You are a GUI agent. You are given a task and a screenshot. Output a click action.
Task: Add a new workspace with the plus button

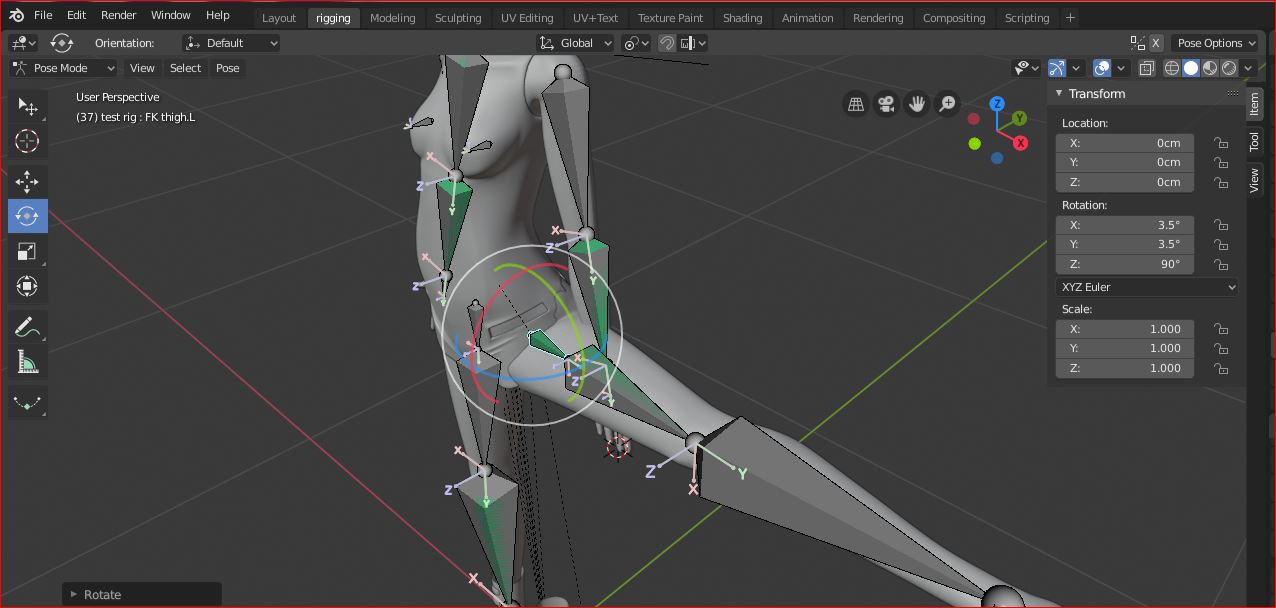pyautogui.click(x=1070, y=17)
